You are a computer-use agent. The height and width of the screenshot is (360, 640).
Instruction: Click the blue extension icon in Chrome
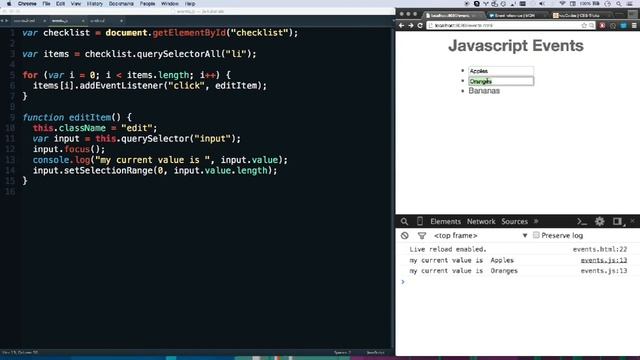[x=623, y=25]
